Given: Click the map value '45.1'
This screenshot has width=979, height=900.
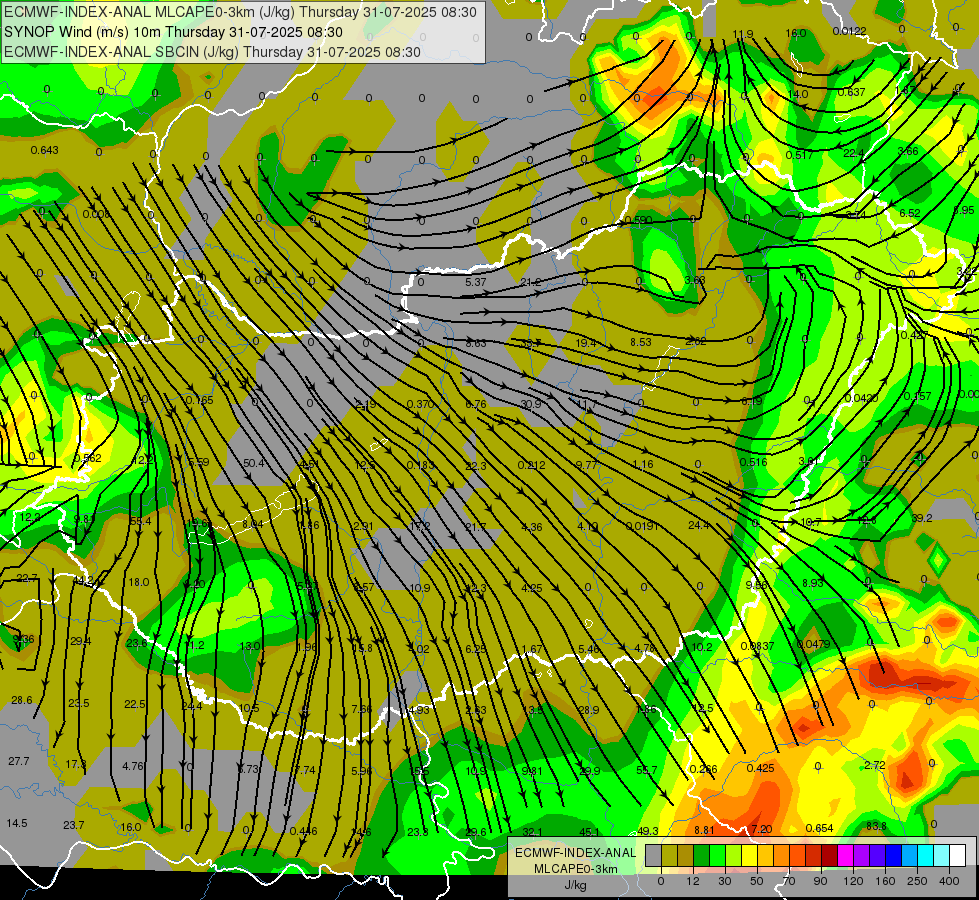Looking at the screenshot, I should click(x=589, y=831).
